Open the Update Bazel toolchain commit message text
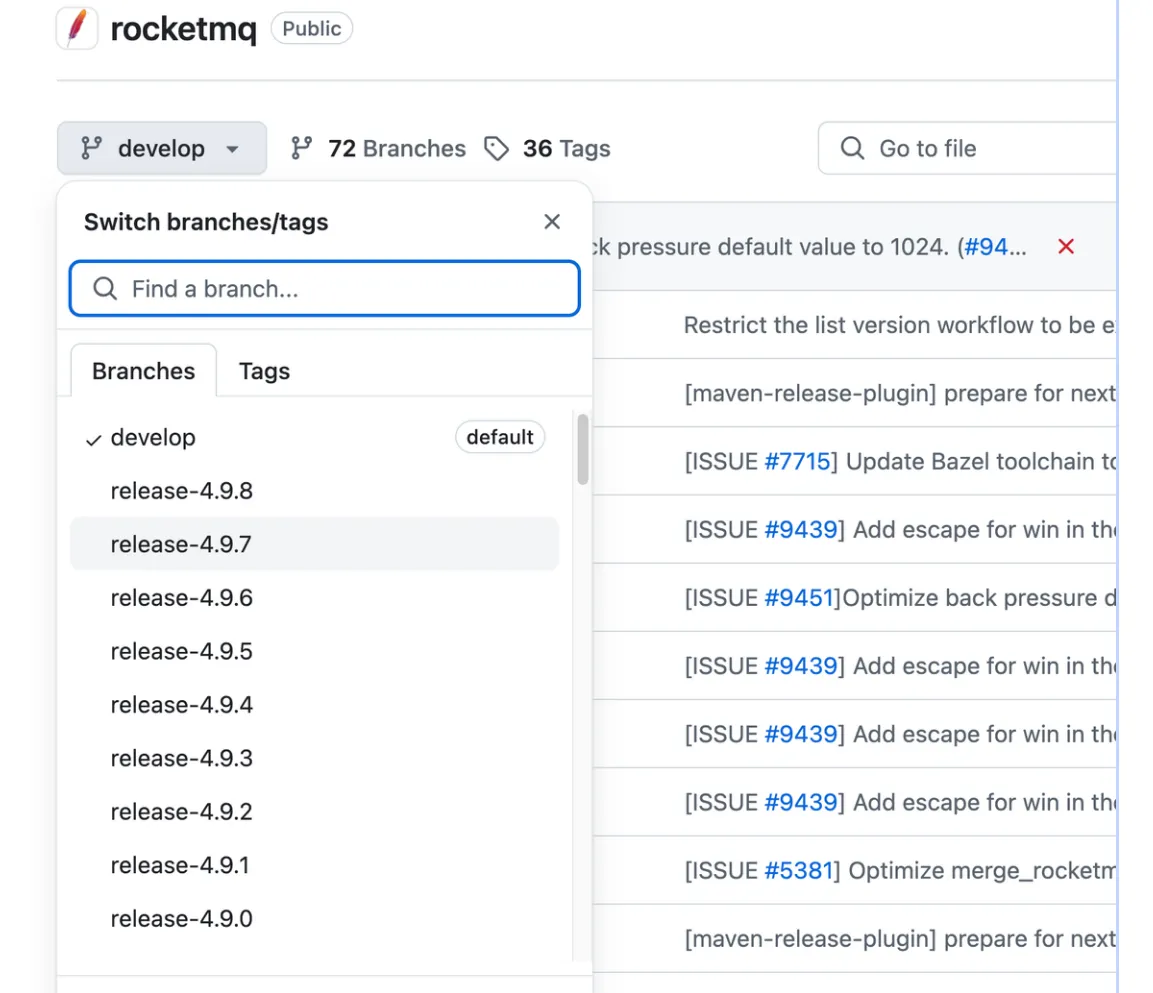The height and width of the screenshot is (993, 1153). [981, 461]
